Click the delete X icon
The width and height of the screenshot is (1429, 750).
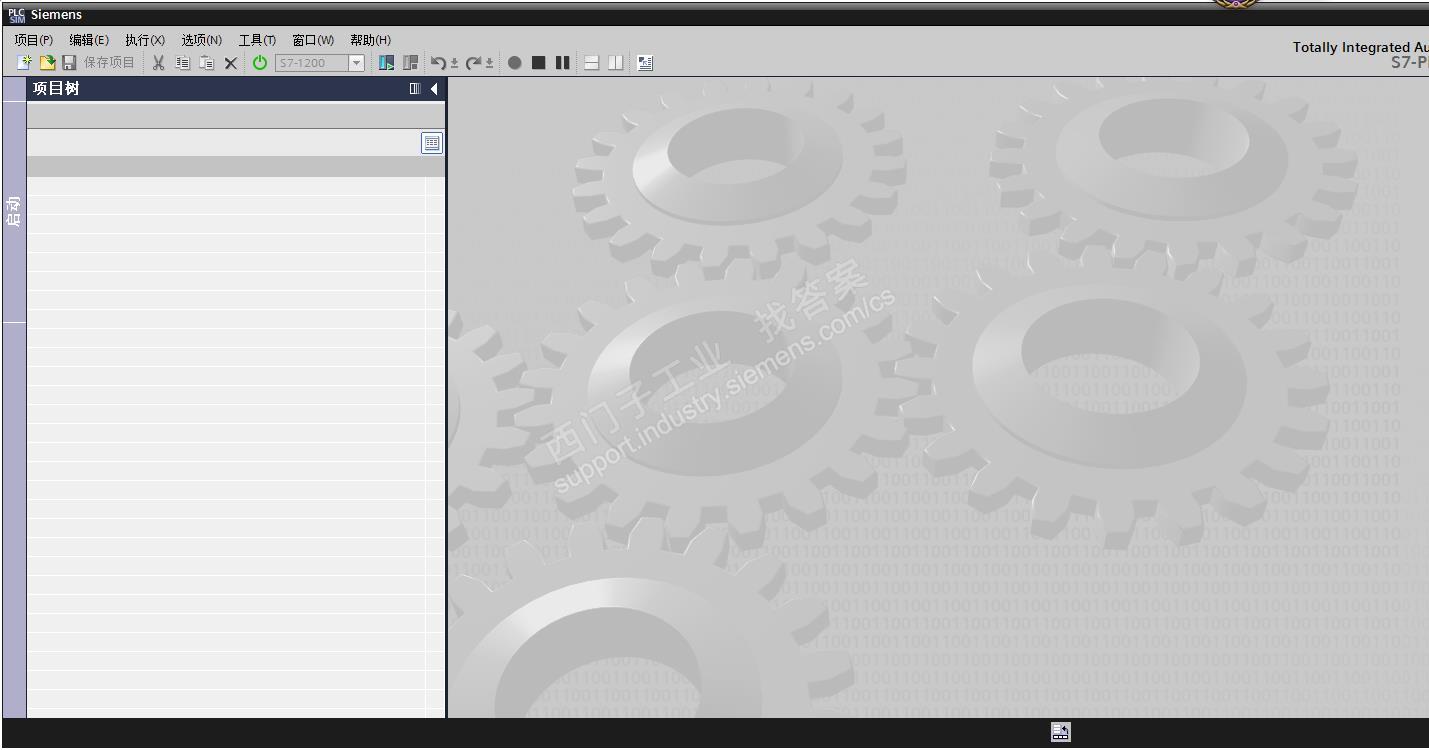click(x=231, y=63)
